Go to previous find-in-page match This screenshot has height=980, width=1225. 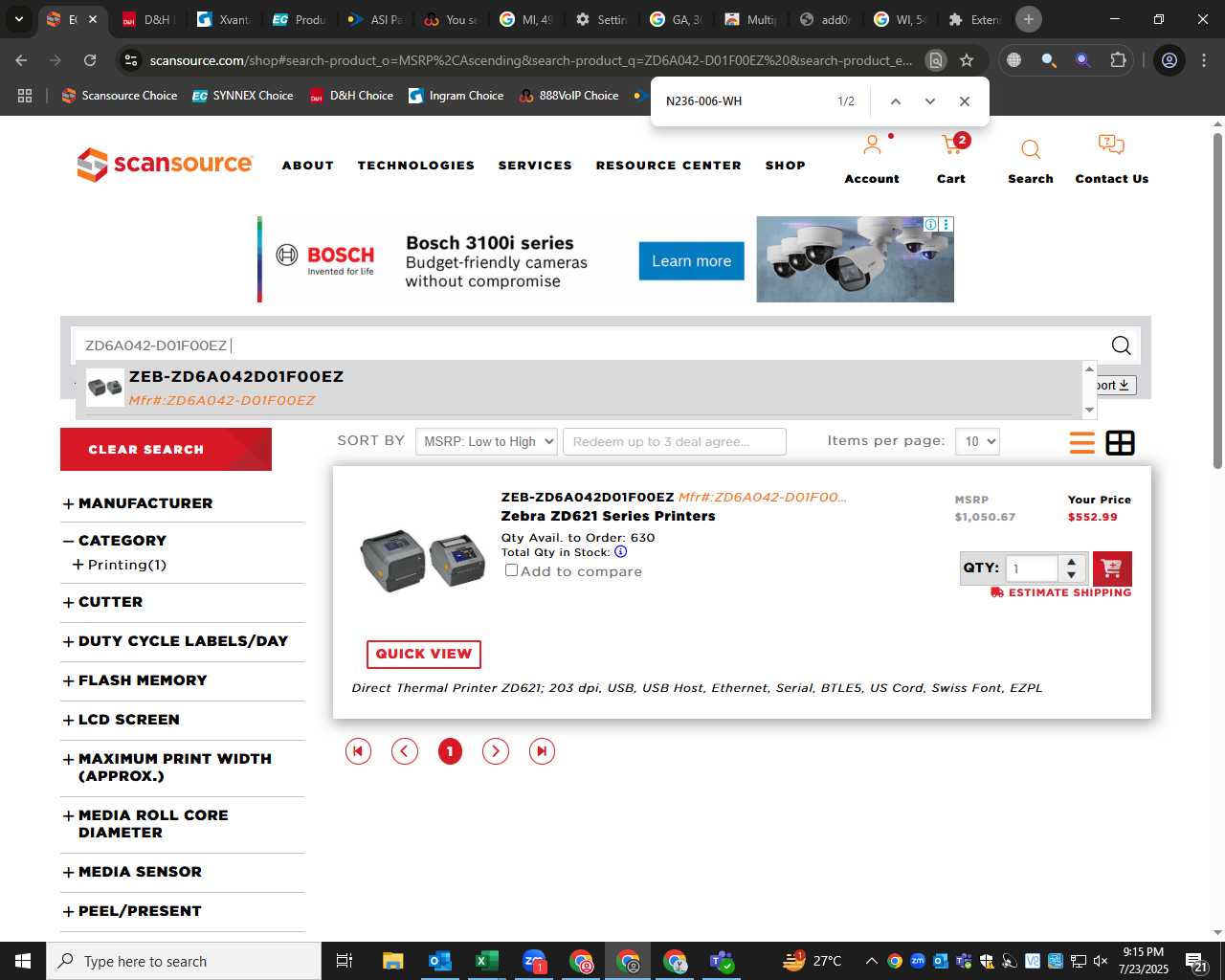pos(896,101)
